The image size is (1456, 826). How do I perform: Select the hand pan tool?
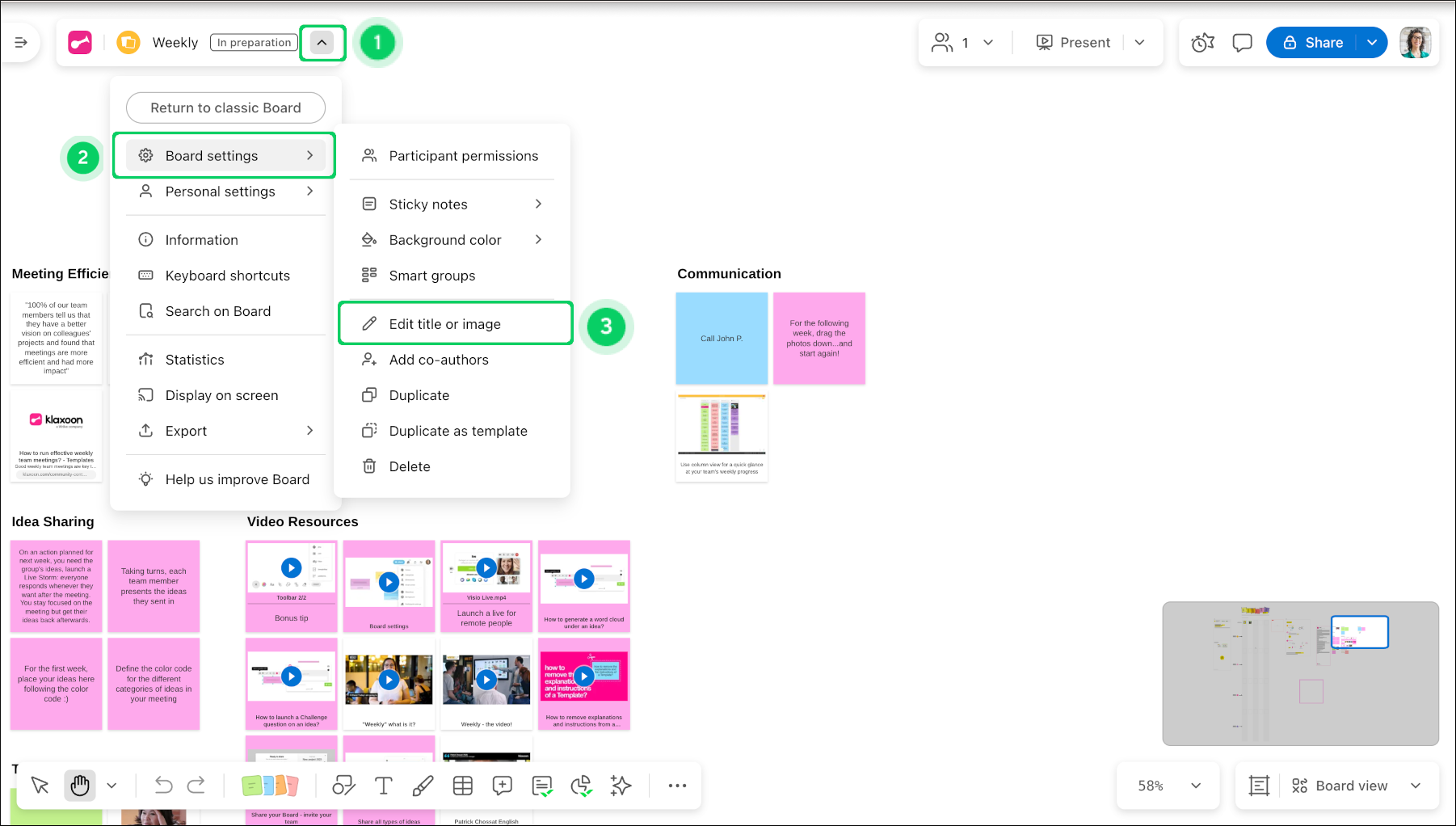80,786
